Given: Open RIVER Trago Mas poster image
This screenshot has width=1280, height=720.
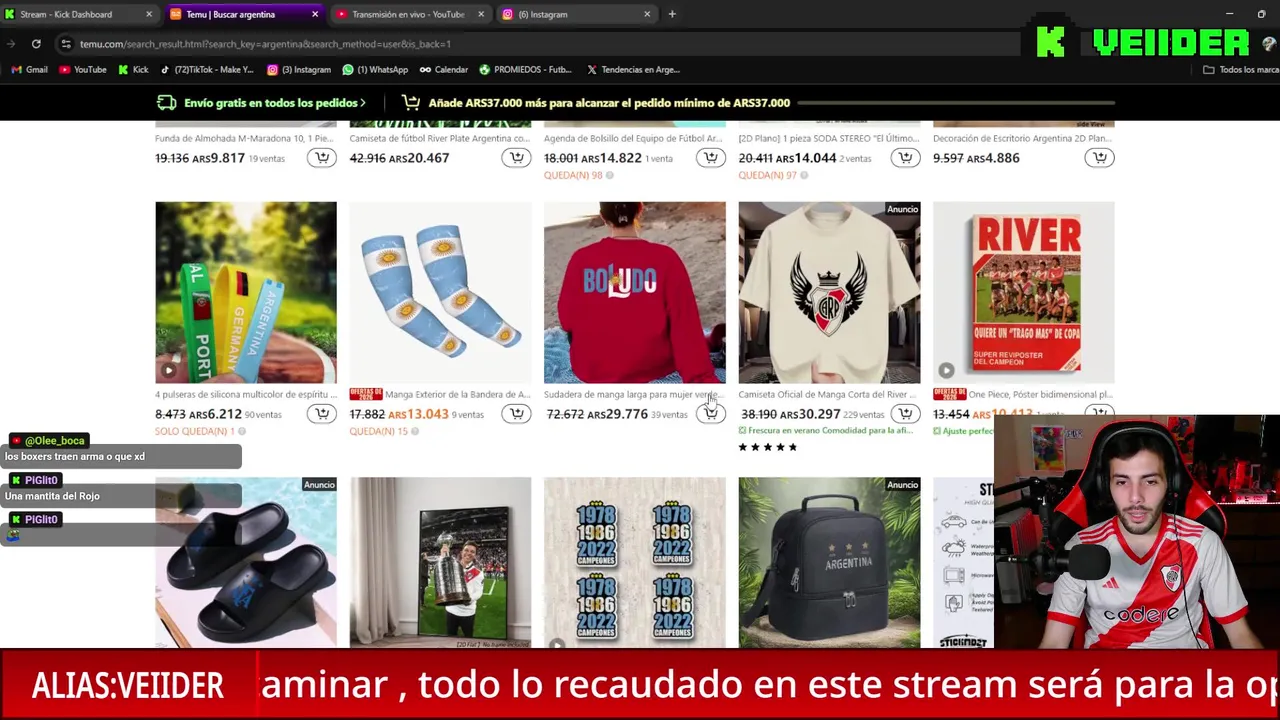Looking at the screenshot, I should coord(1024,292).
